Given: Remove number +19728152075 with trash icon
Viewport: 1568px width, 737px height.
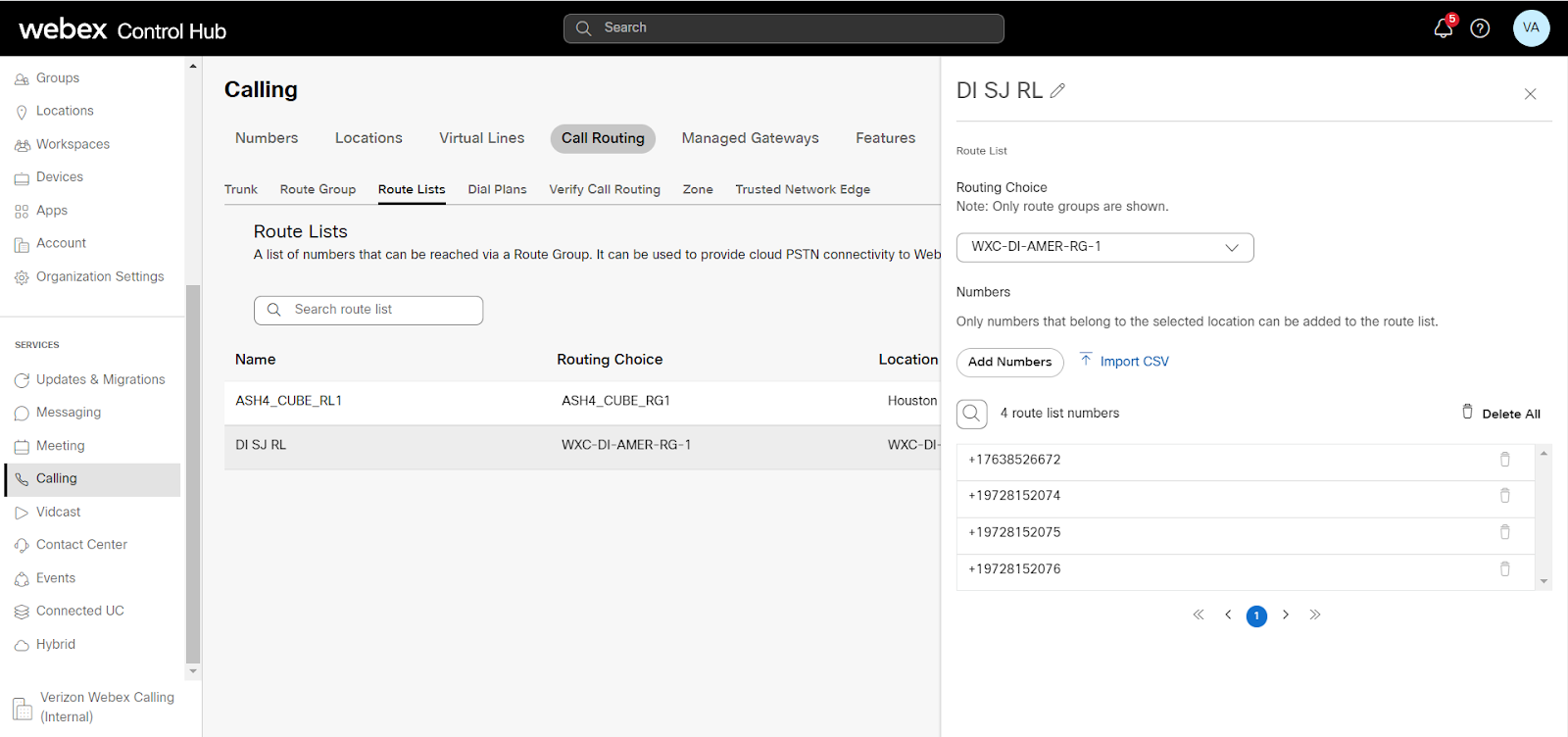Looking at the screenshot, I should [x=1504, y=532].
